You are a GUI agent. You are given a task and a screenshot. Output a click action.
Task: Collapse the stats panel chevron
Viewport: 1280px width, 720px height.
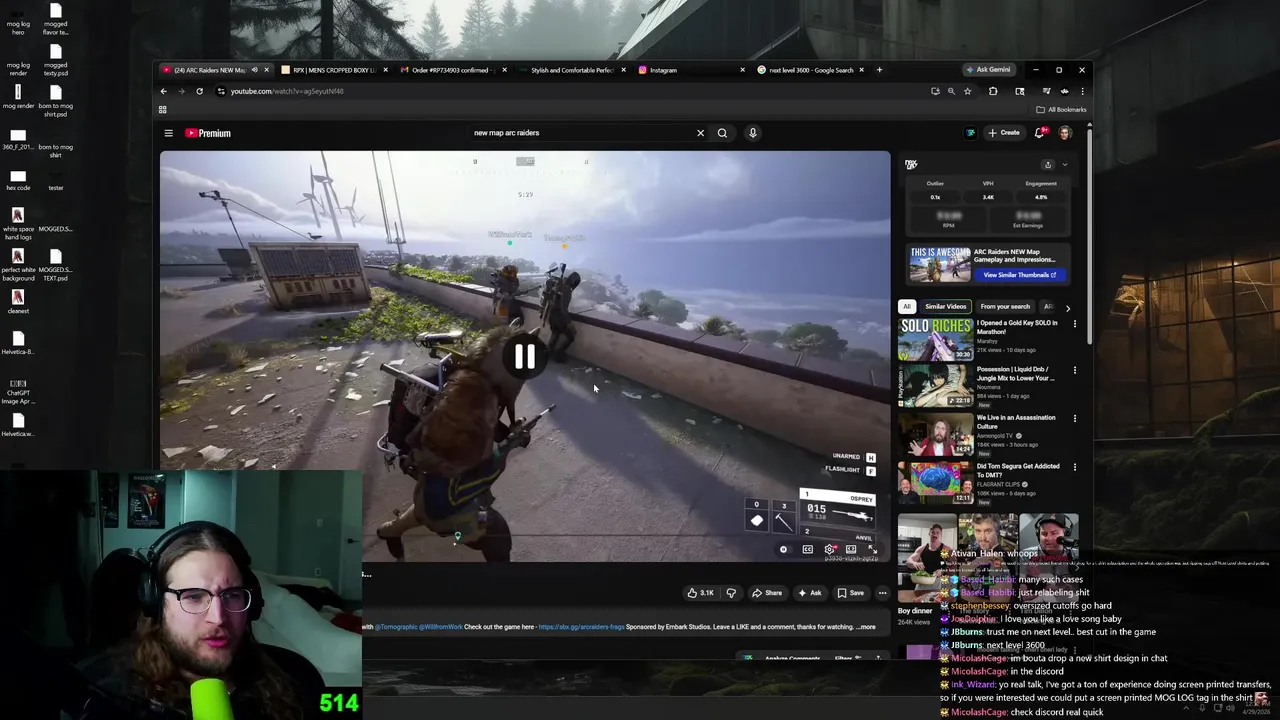[x=1064, y=165]
